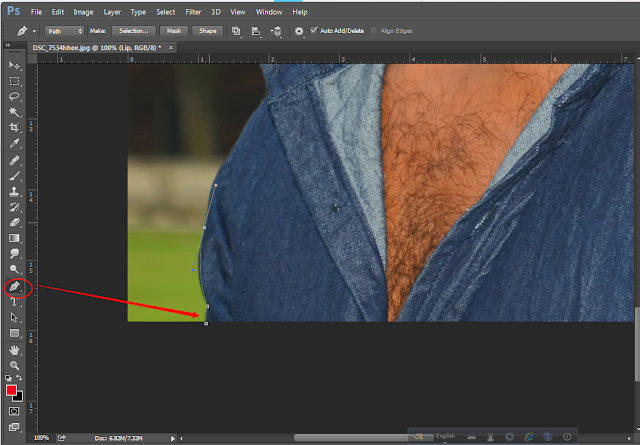
Task: Select the Rectangular Marquee tool
Action: (14, 81)
